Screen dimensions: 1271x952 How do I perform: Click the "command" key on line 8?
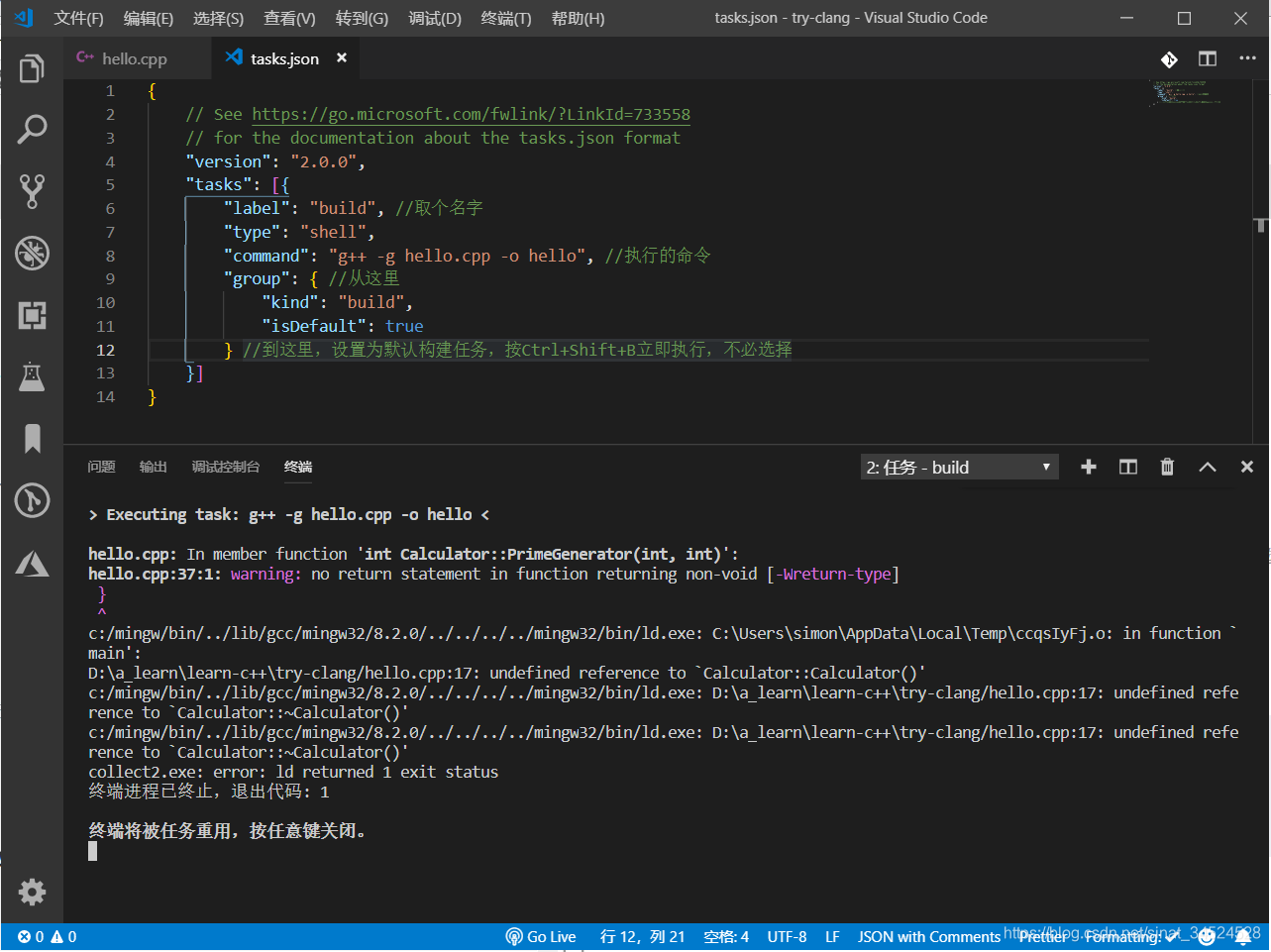point(265,256)
